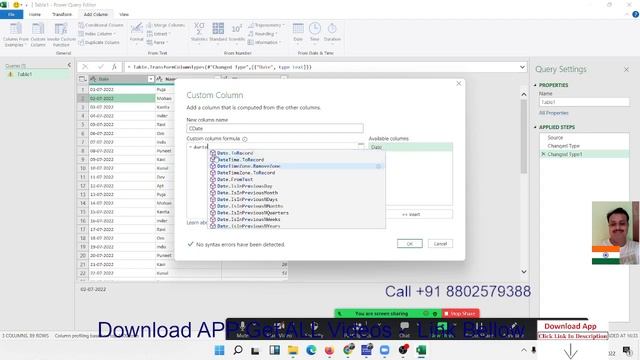Image resolution: width=640 pixels, height=360 pixels.
Task: Click Column From Examples ribbon icon
Action: pos(16,34)
